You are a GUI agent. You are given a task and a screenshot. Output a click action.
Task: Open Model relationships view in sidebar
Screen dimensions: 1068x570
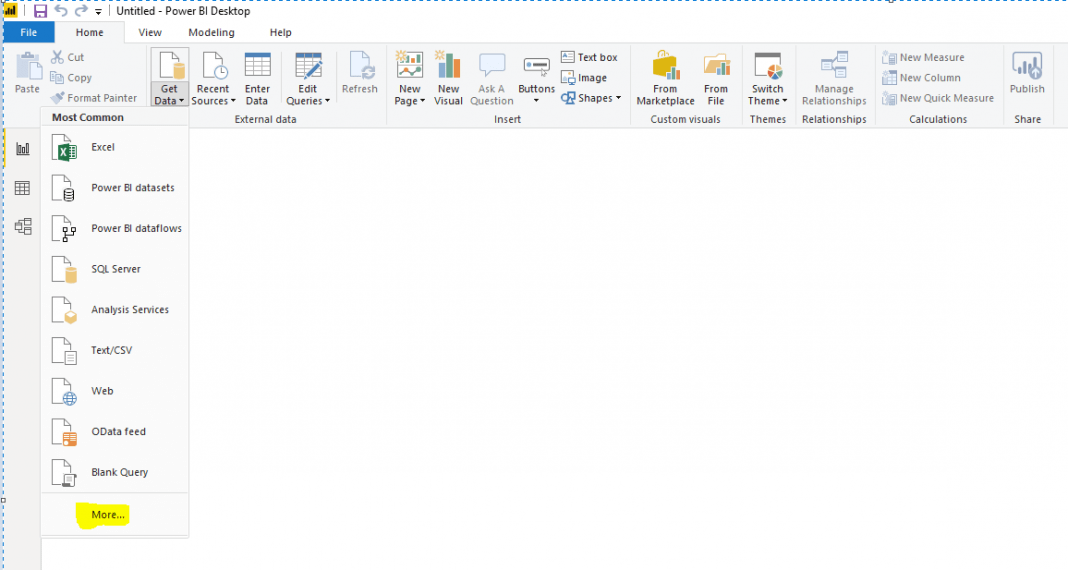pyautogui.click(x=22, y=226)
